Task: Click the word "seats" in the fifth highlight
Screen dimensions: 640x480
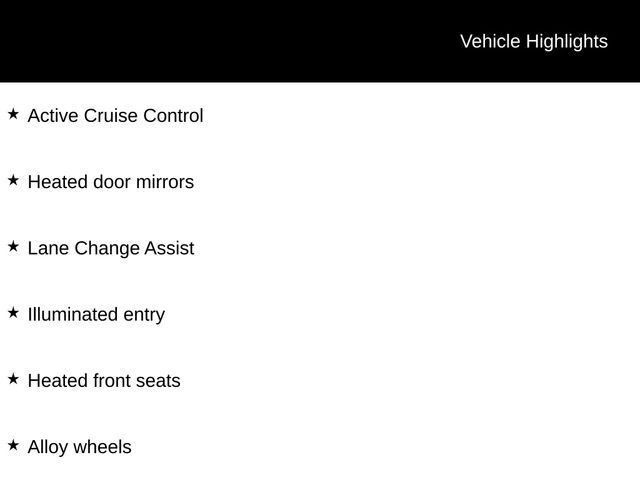Action: [x=158, y=380]
